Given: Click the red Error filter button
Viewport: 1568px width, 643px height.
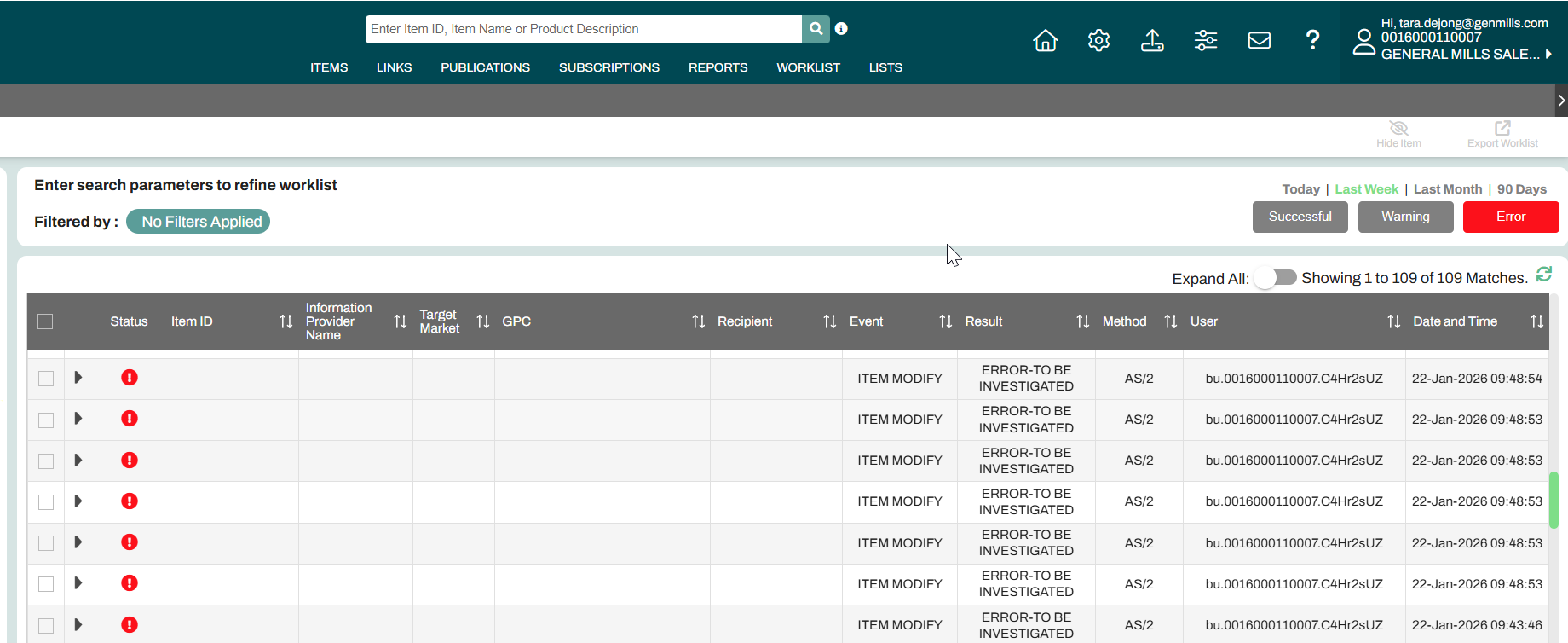Looking at the screenshot, I should tap(1511, 217).
